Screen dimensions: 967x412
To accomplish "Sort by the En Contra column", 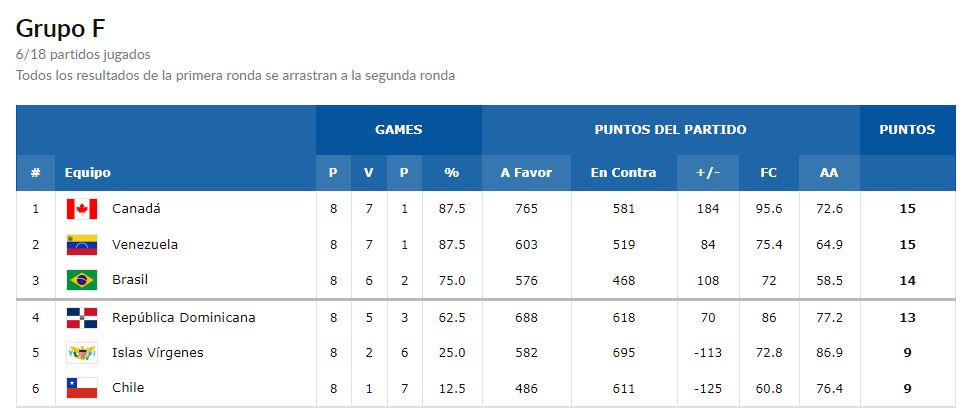I will click(x=623, y=173).
